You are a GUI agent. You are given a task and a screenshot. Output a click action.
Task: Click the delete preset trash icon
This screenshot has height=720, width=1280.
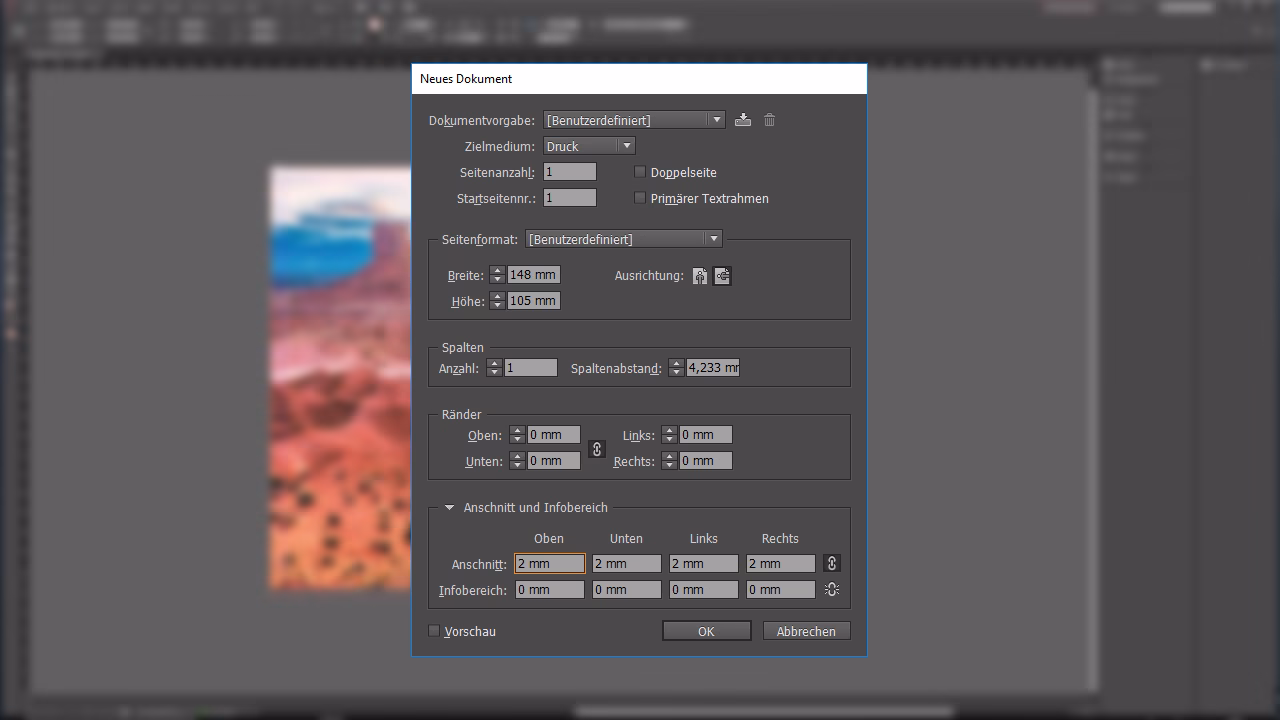click(x=768, y=119)
